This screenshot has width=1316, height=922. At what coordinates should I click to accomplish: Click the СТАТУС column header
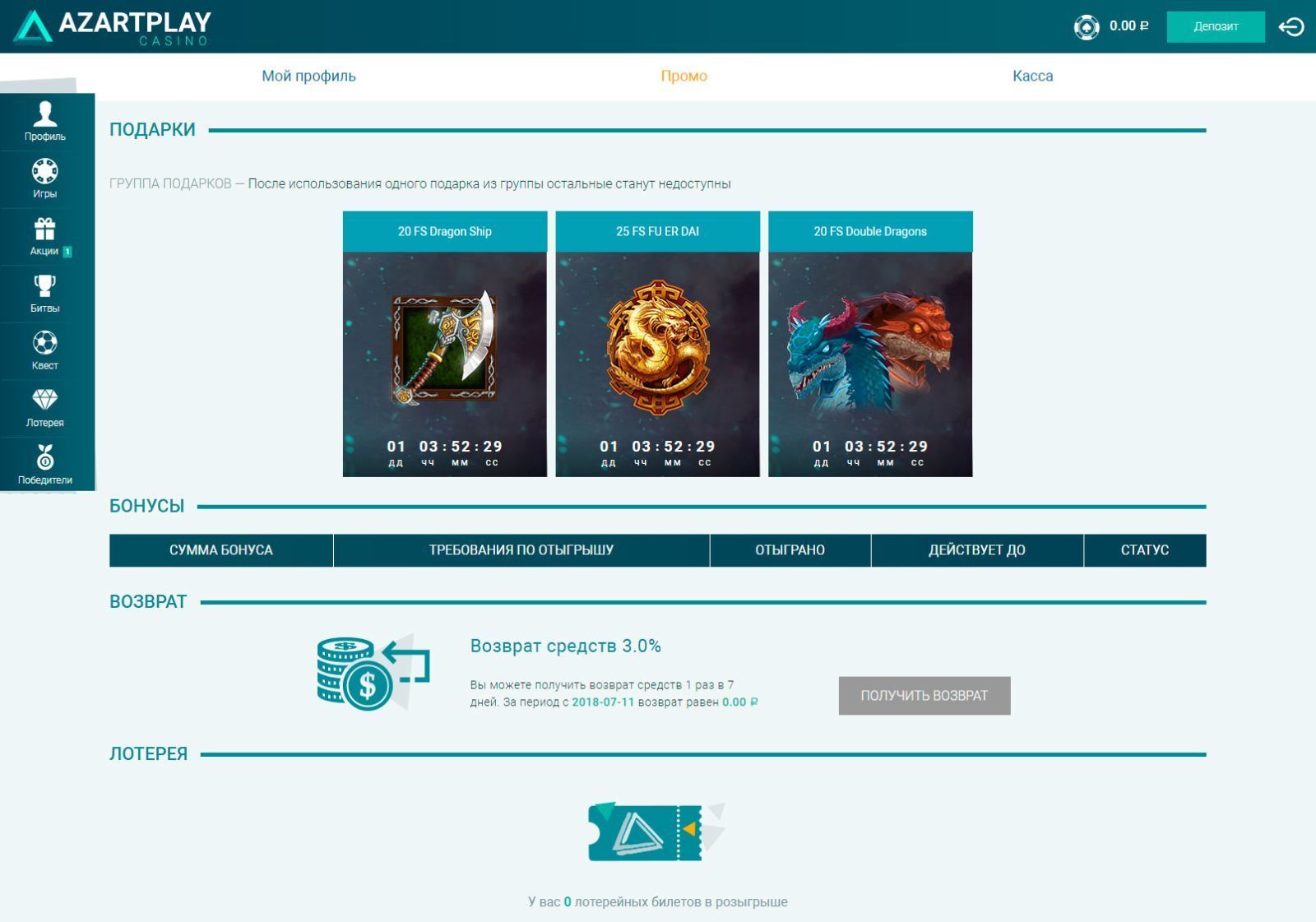[1145, 550]
